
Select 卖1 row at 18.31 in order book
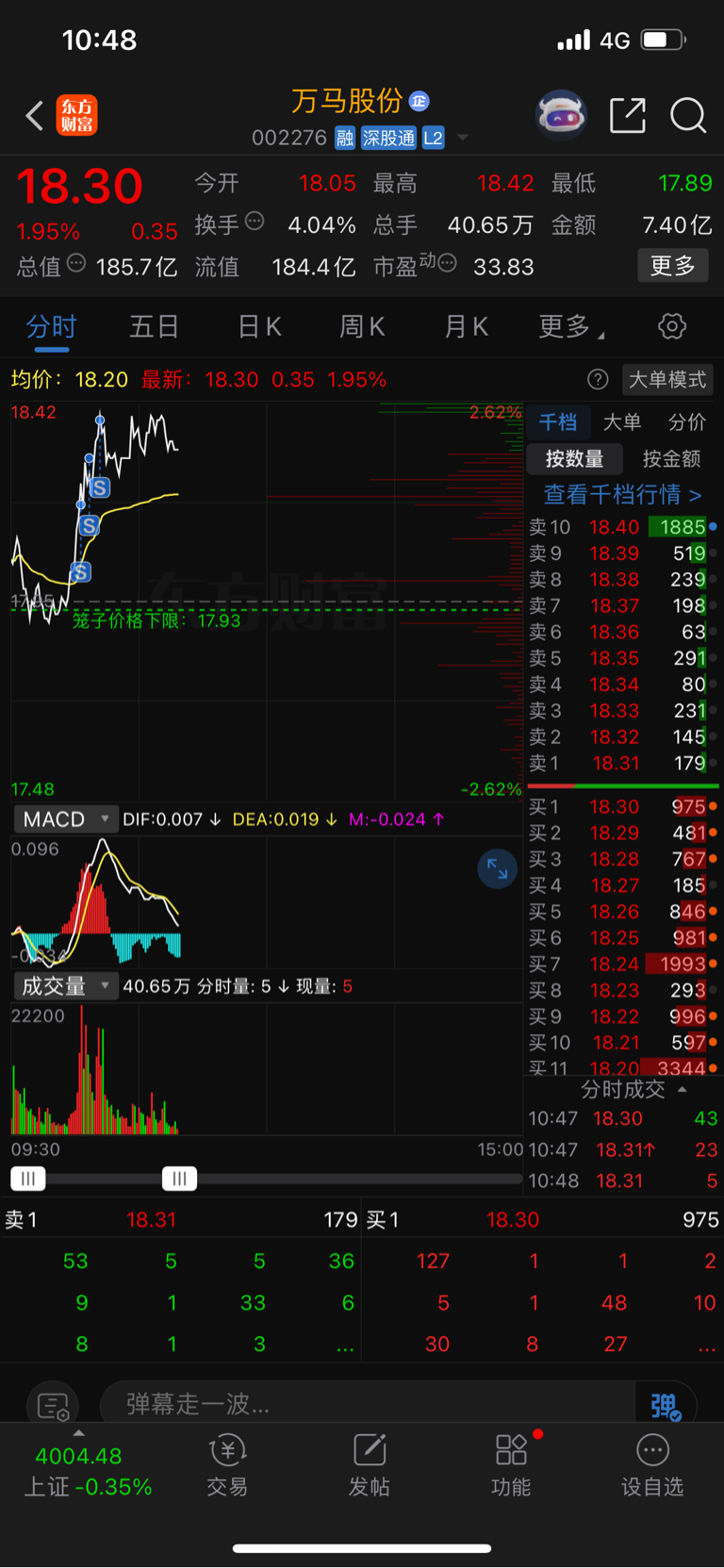(622, 763)
